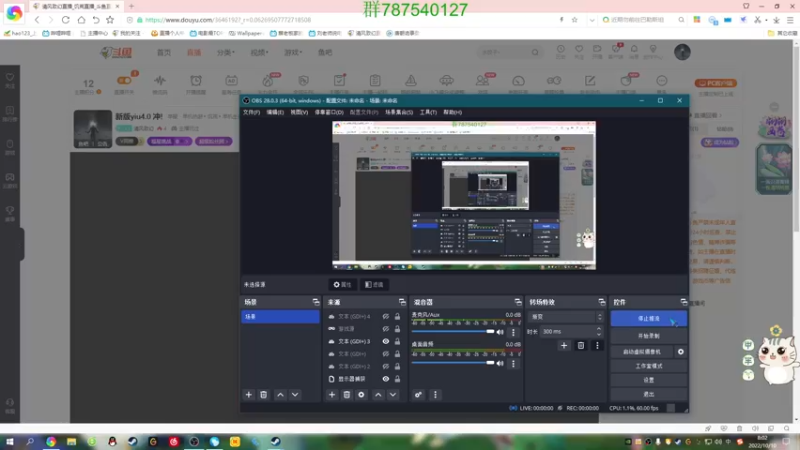
Task: Hide the display capture source
Action: point(386,379)
